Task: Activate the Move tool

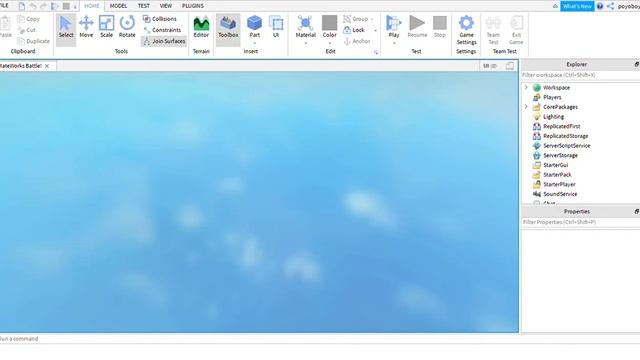Action: [86, 28]
